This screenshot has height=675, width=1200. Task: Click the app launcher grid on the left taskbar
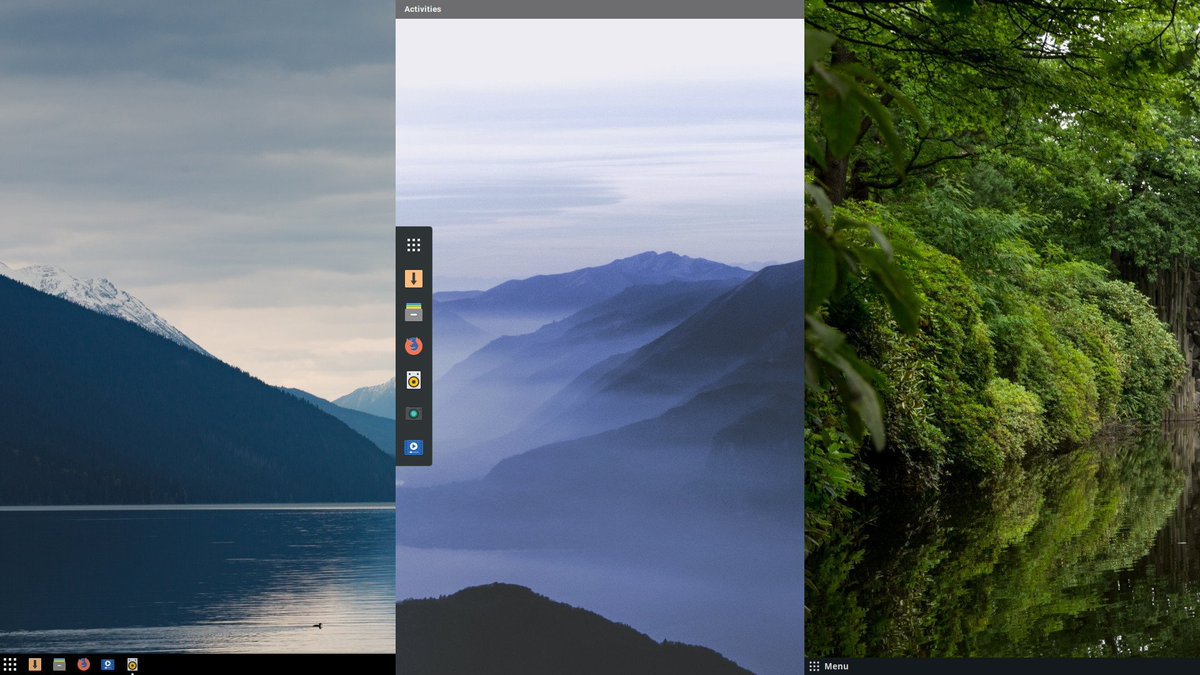[9, 663]
